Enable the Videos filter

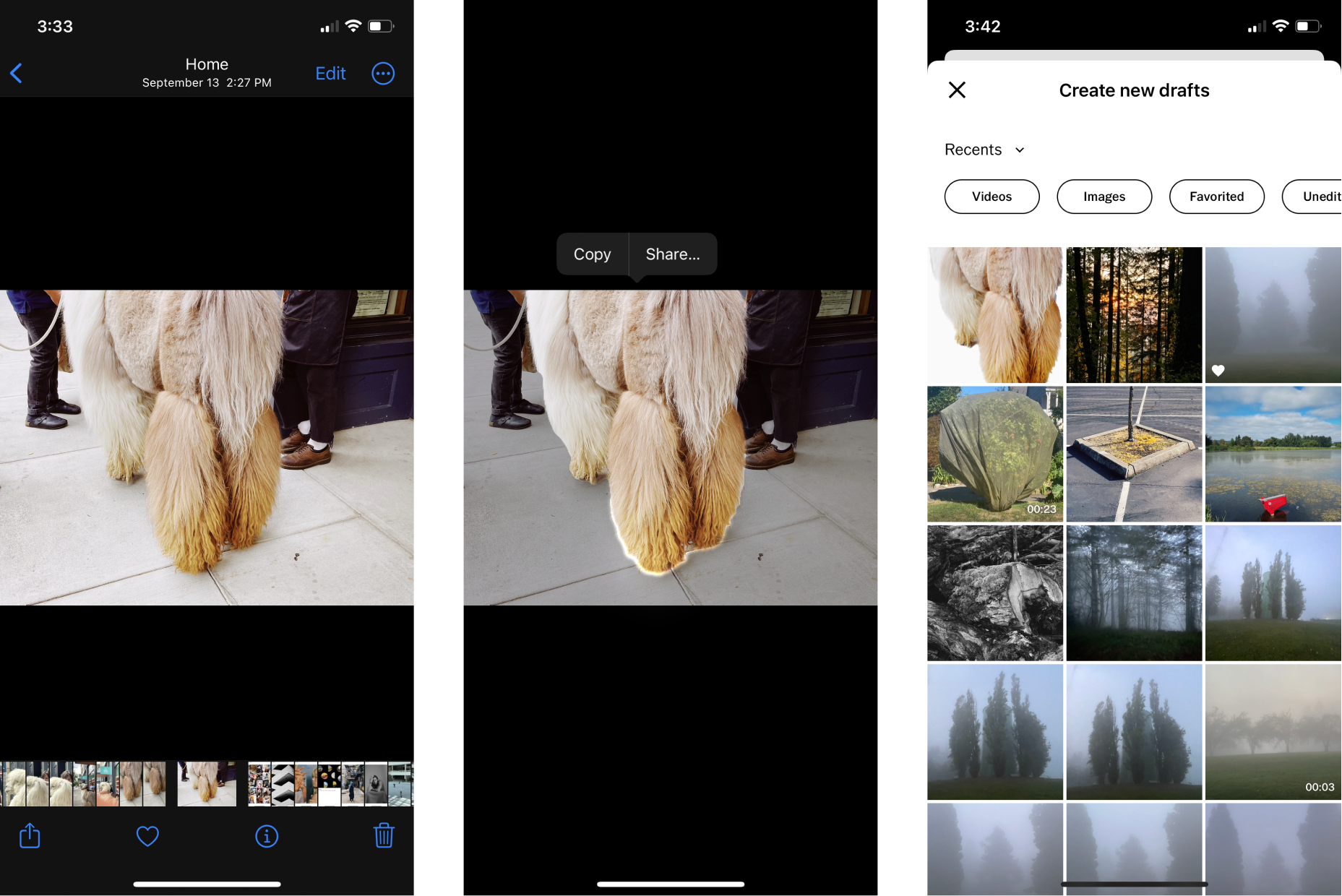click(992, 197)
